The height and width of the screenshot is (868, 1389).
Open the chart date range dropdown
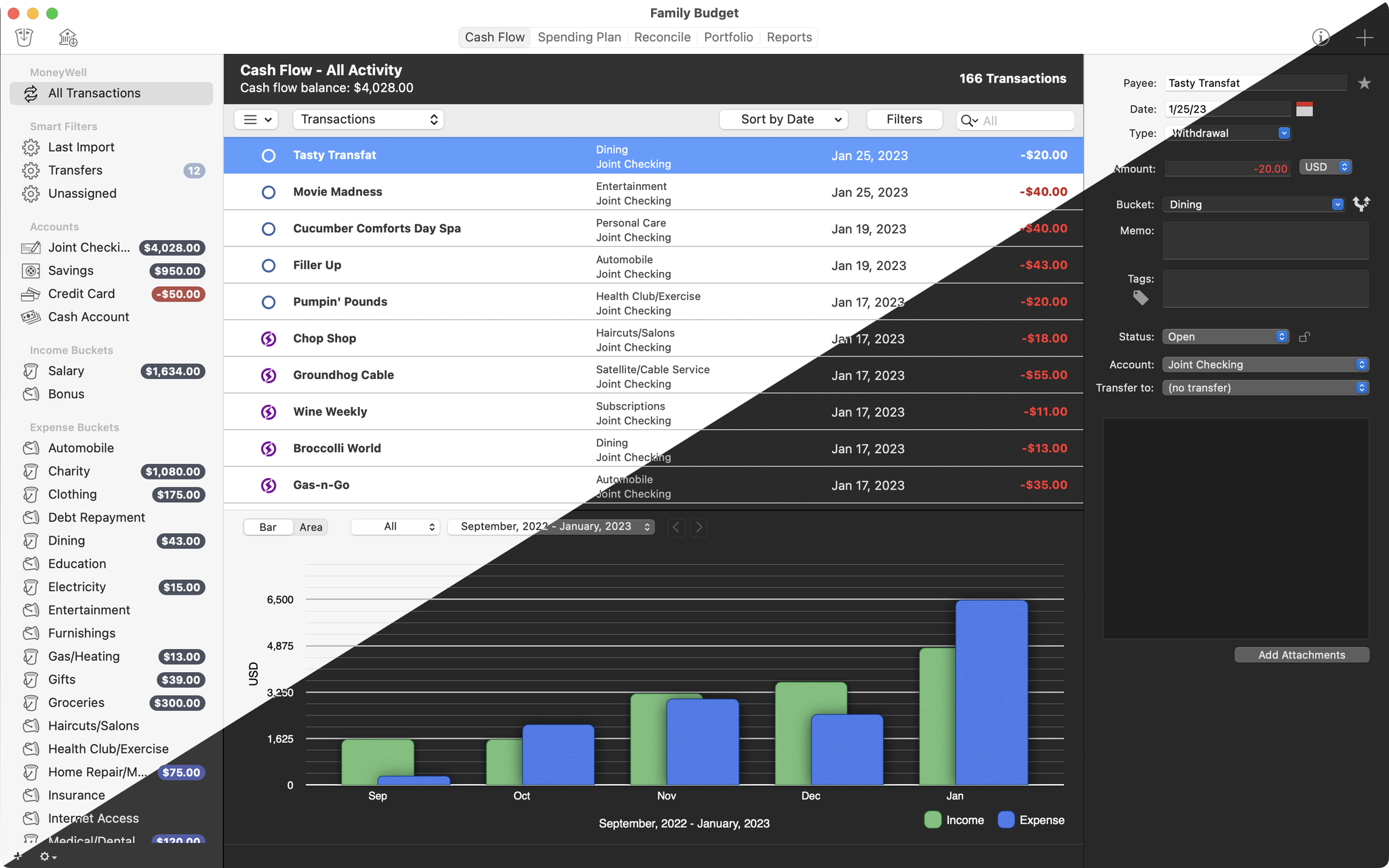click(551, 527)
